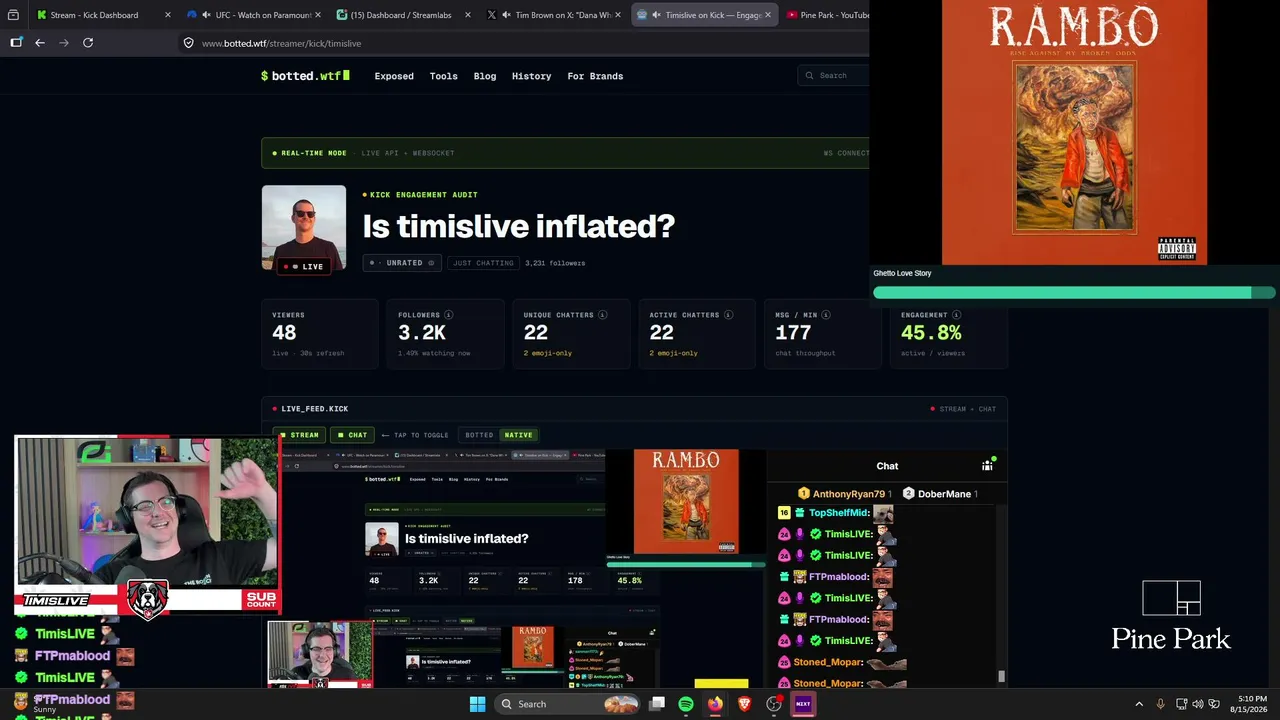Click the R.A.M.B.O album cover
The width and height of the screenshot is (1280, 720).
click(1074, 132)
